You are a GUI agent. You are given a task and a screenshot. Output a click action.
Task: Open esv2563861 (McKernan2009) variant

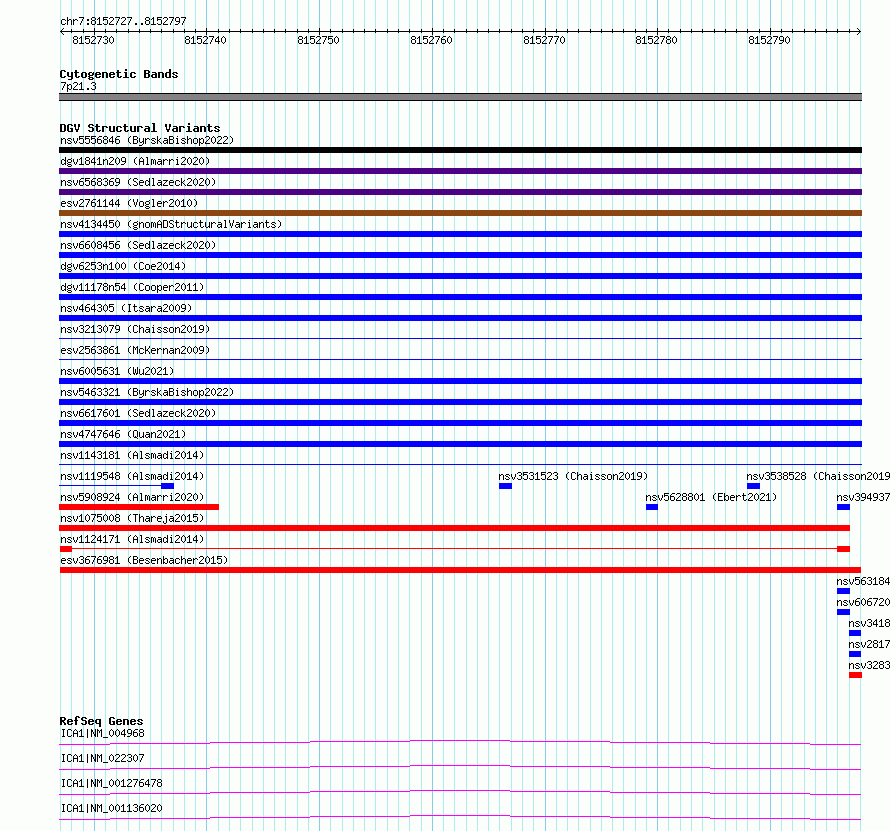point(135,350)
